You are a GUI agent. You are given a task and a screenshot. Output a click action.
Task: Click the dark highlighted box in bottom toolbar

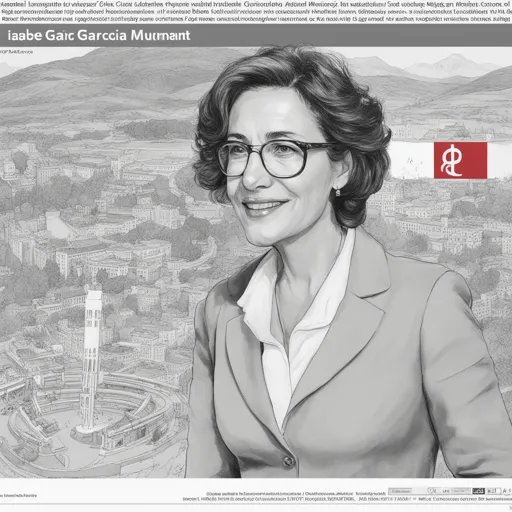coord(478,491)
